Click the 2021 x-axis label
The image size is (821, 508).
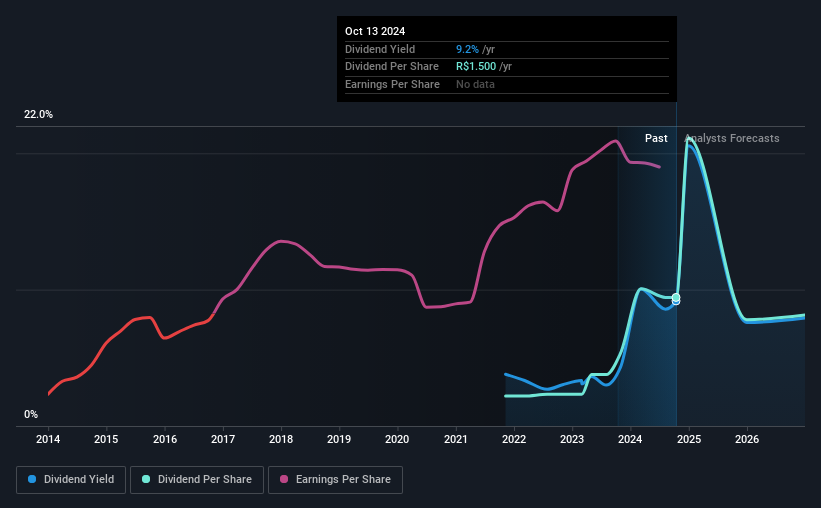456,439
